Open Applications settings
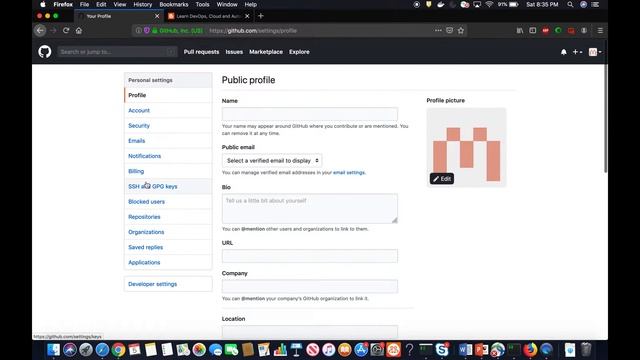Viewport: 640px width, 360px height. tap(168, 262)
